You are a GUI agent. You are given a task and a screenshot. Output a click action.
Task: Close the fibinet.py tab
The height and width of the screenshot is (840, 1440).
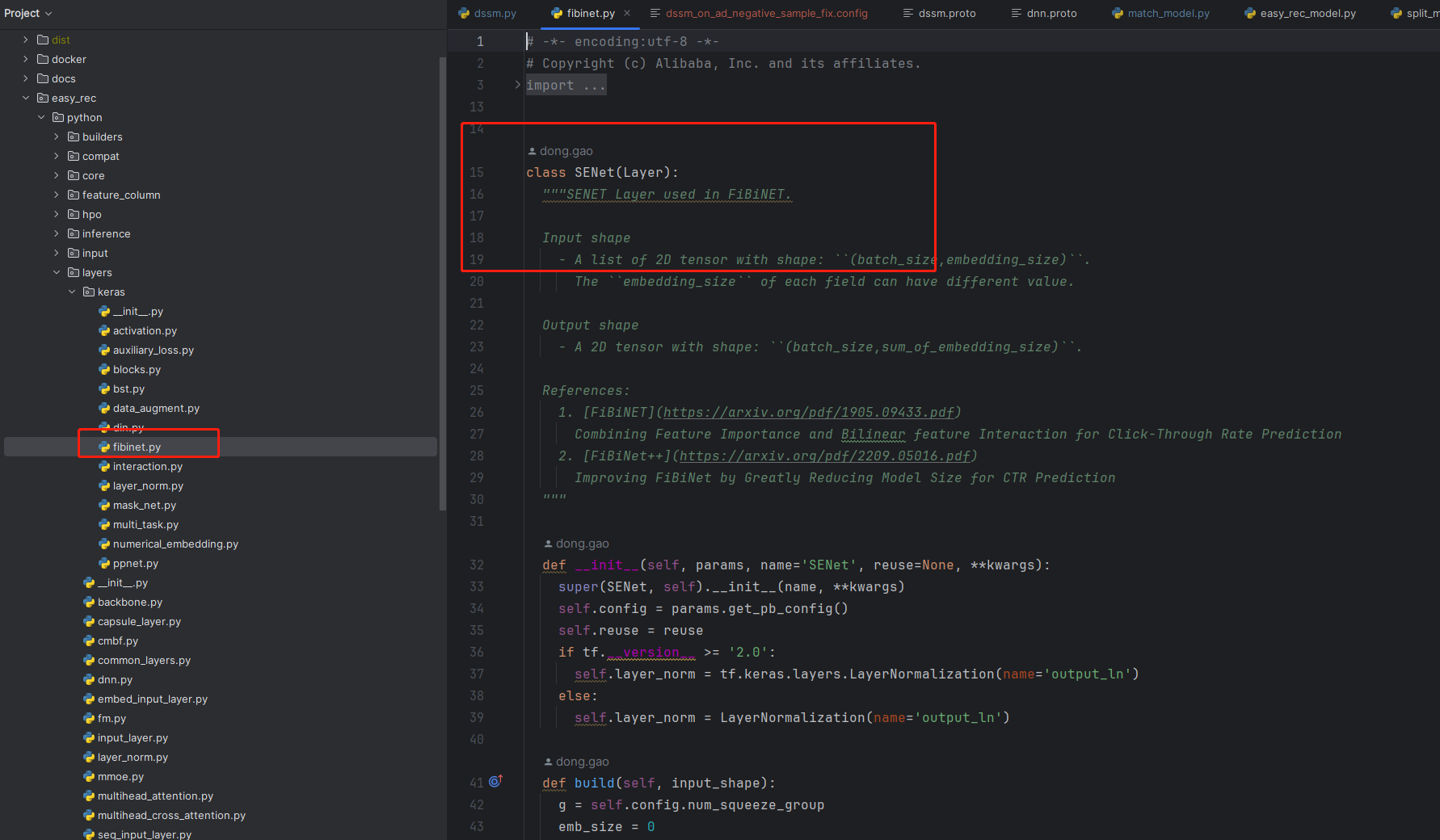(x=627, y=13)
